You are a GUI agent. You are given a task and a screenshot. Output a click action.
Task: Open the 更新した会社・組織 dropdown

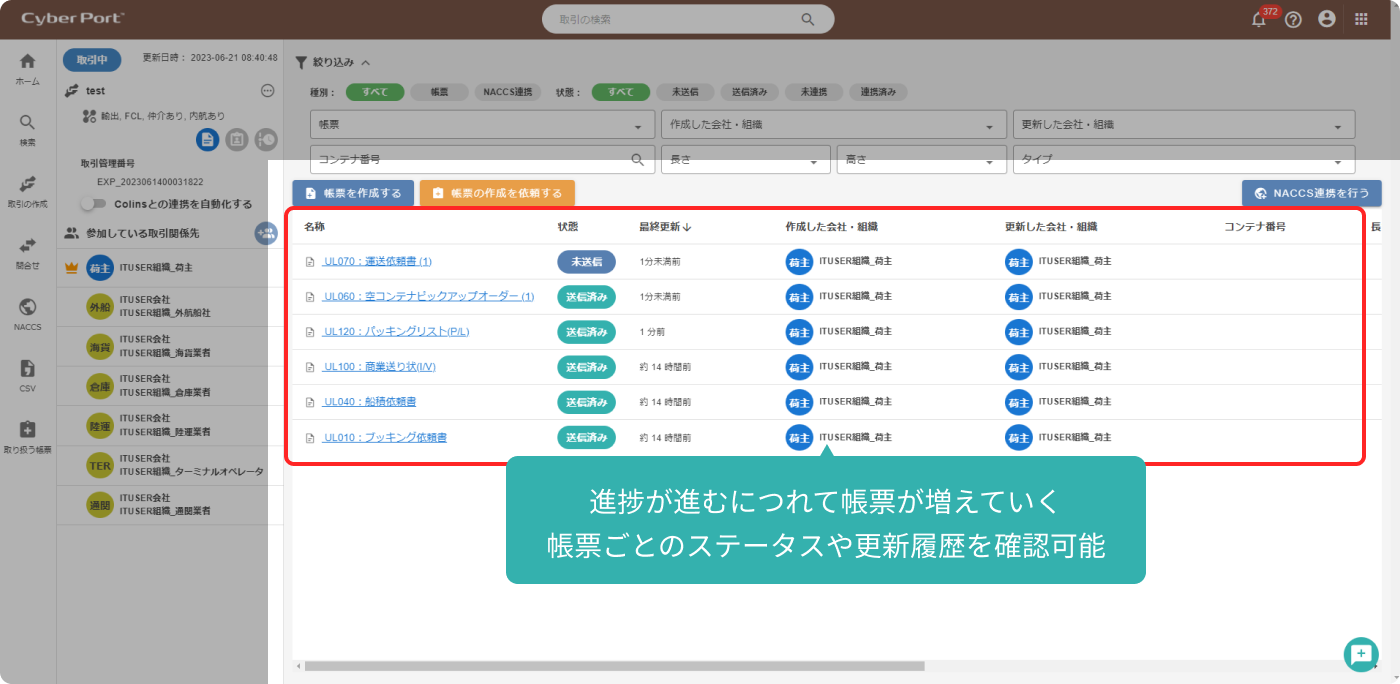pyautogui.click(x=1183, y=125)
